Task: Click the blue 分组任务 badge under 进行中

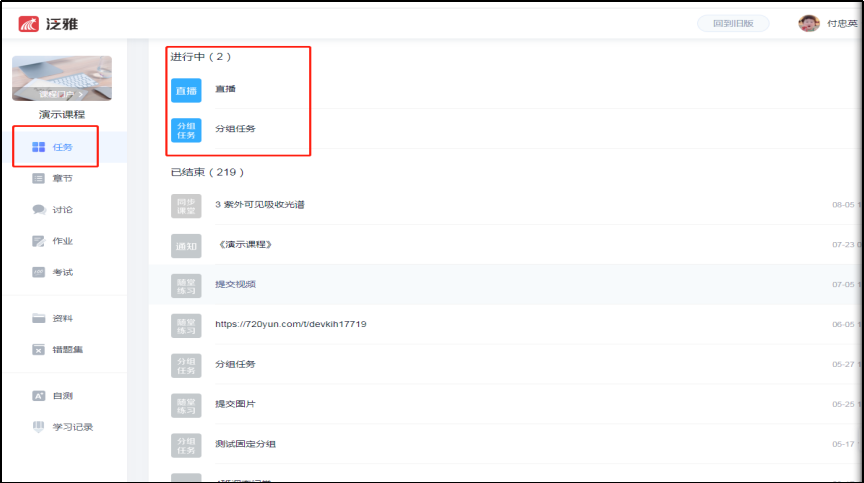Action: coord(185,130)
